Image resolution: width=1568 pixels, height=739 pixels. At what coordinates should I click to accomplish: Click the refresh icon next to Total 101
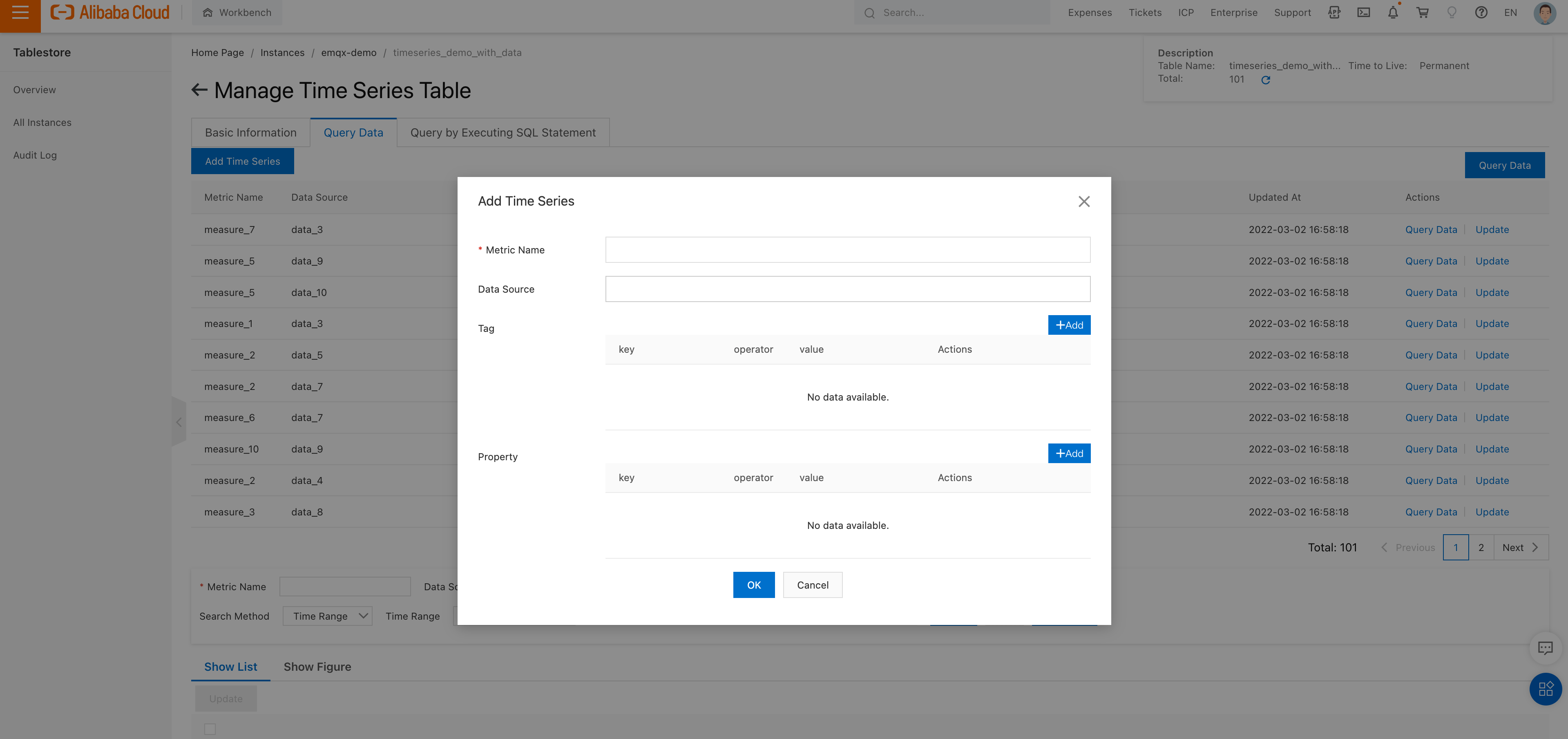[x=1266, y=80]
